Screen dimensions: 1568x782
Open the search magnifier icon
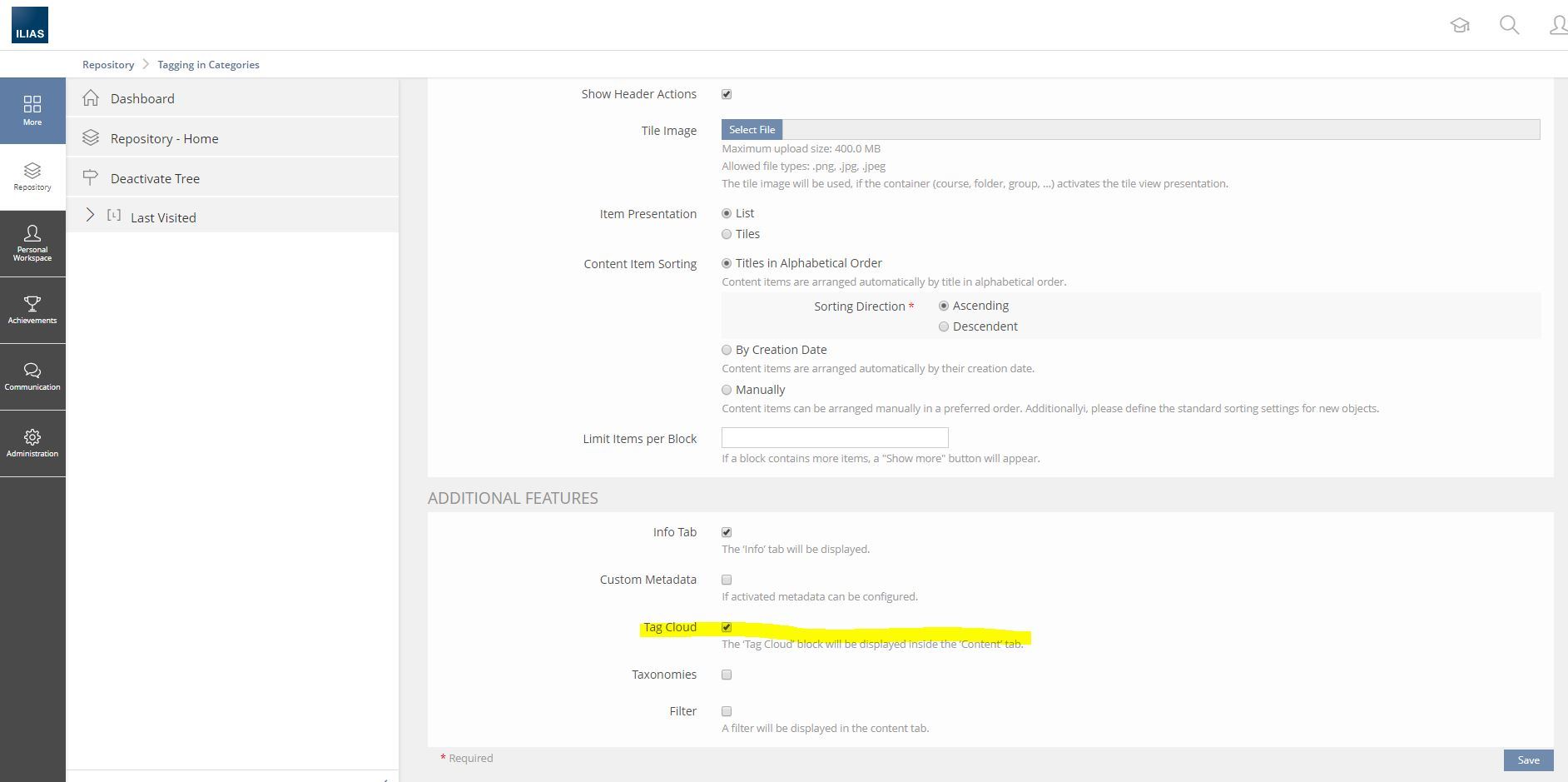click(x=1509, y=25)
